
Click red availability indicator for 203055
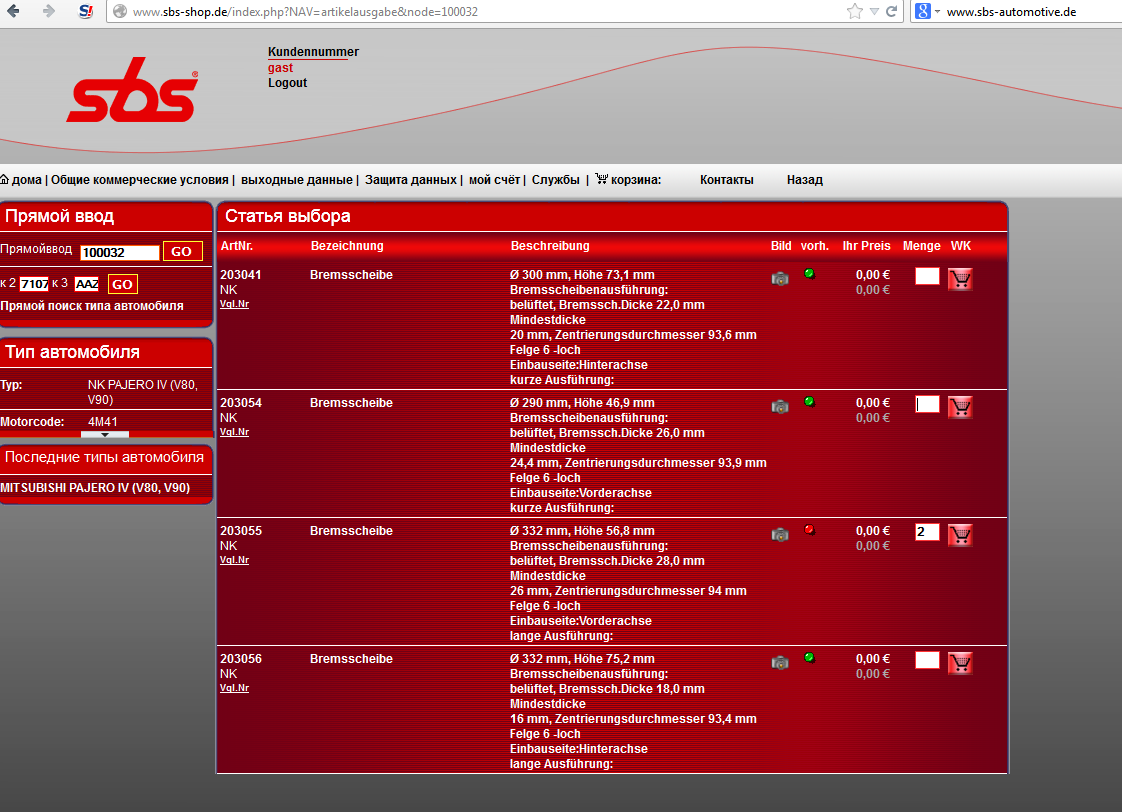point(809,530)
